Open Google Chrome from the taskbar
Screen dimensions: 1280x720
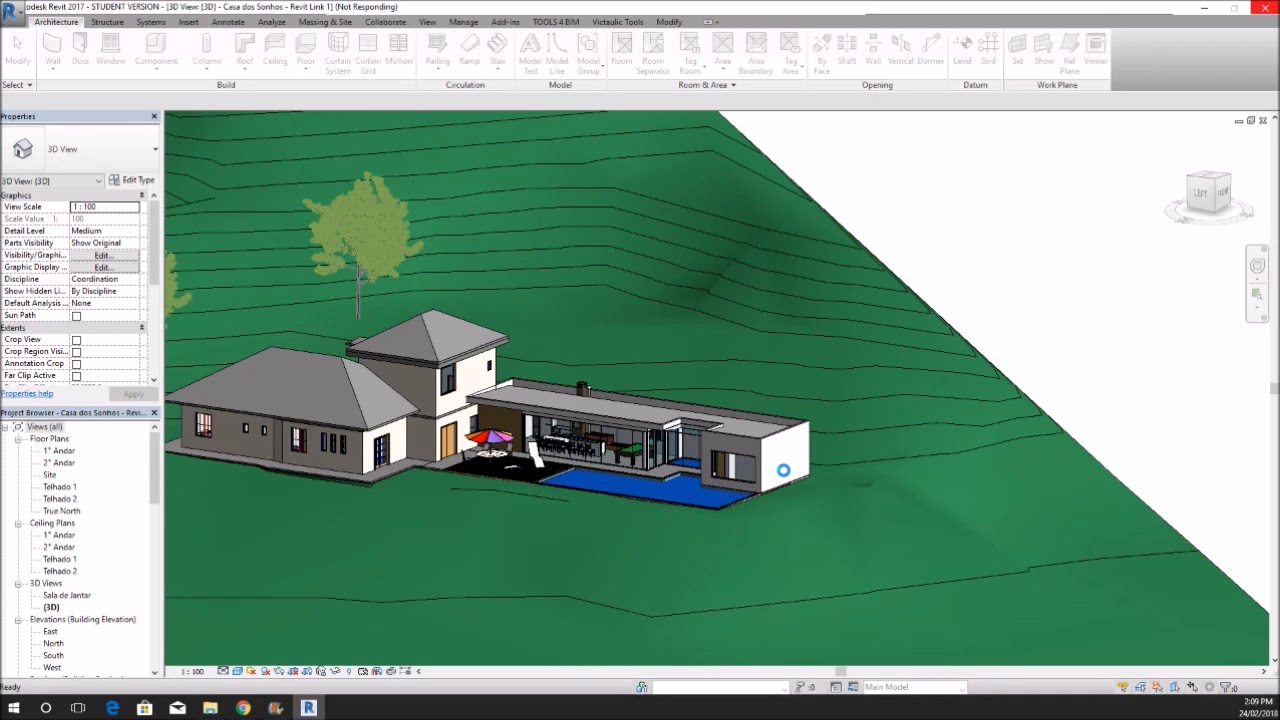243,708
